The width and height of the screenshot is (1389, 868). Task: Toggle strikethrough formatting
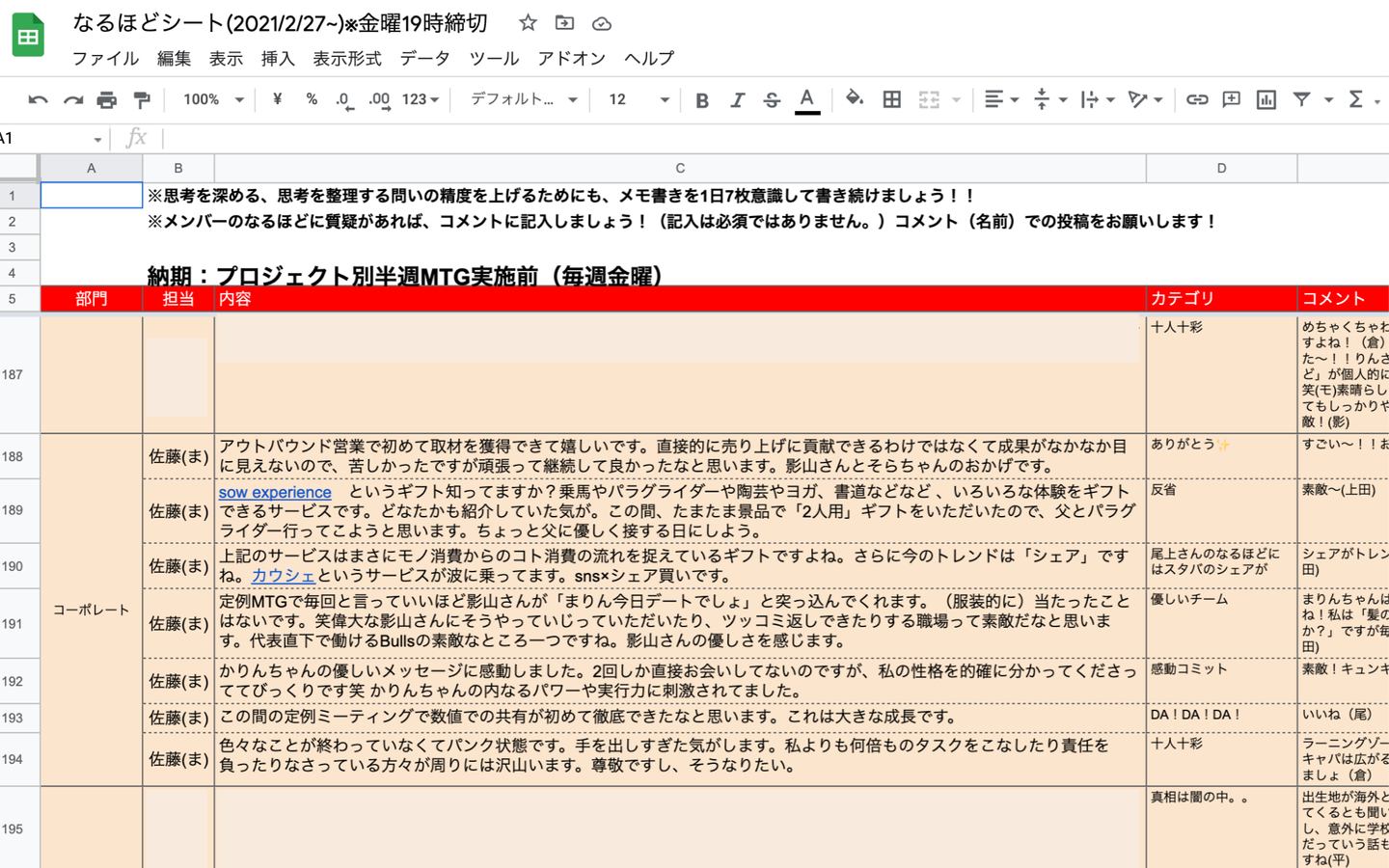772,99
